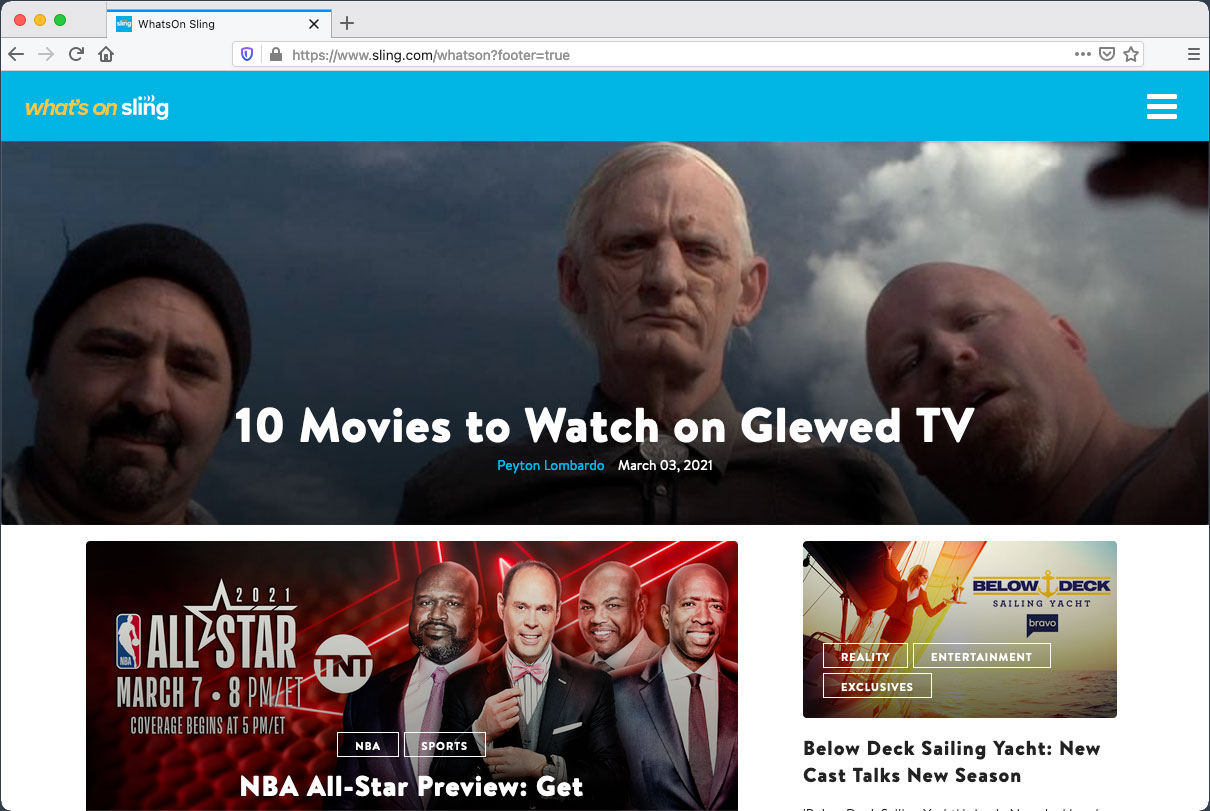Open Below Deck Sailing Yacht article title

(952, 762)
